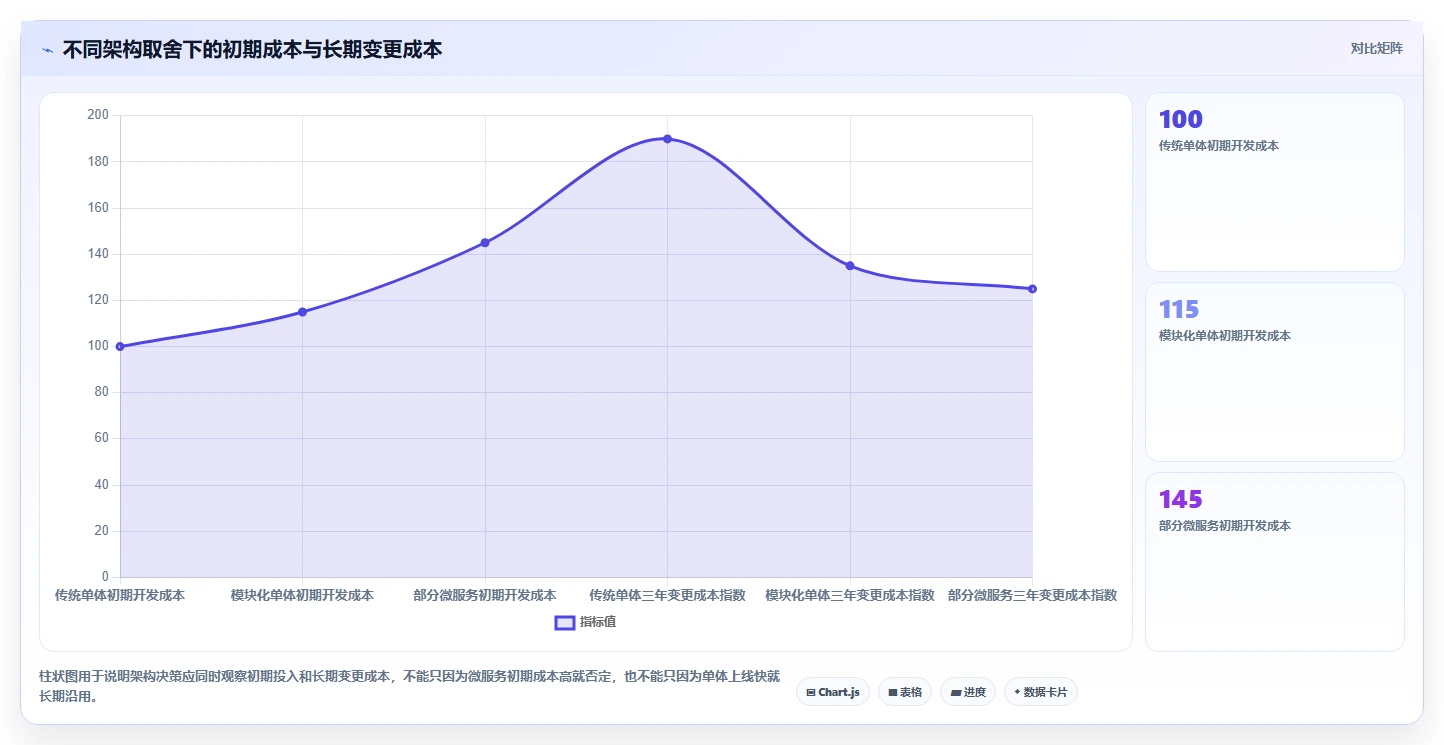
Task: Click the 传统单体初期开发成本 axis label
Action: pyautogui.click(x=120, y=595)
